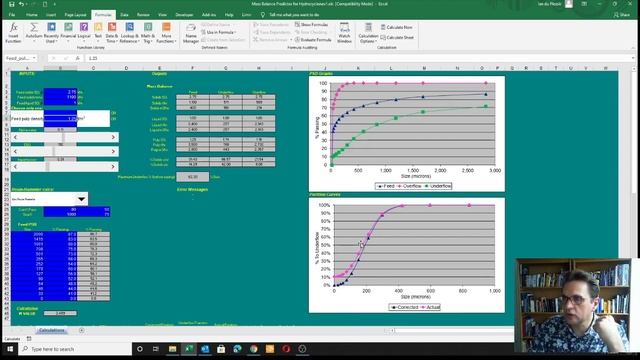Open File Explorer from the taskbar

pos(173,349)
